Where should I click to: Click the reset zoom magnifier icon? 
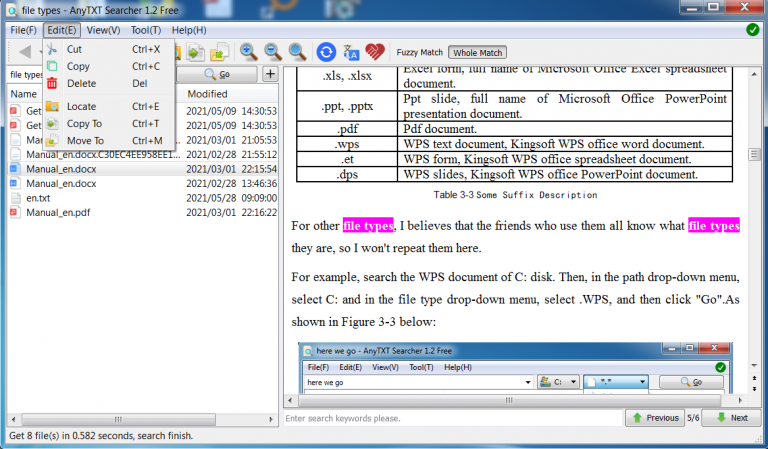tap(297, 51)
